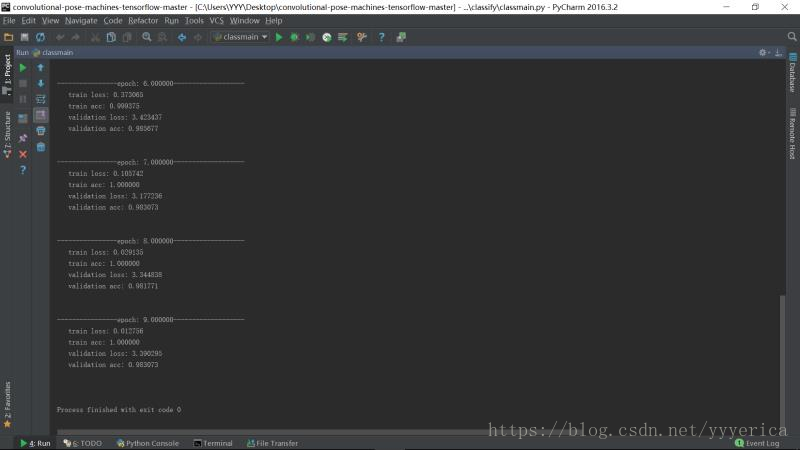Image resolution: width=800 pixels, height=450 pixels.
Task: Open Settings via the wrench toolbar icon
Action: click(x=362, y=37)
